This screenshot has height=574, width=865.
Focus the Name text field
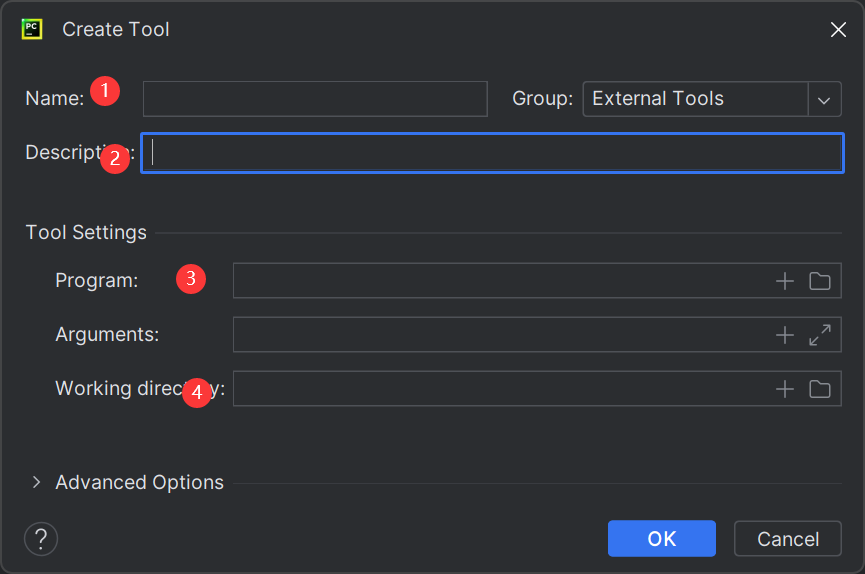tap(315, 99)
